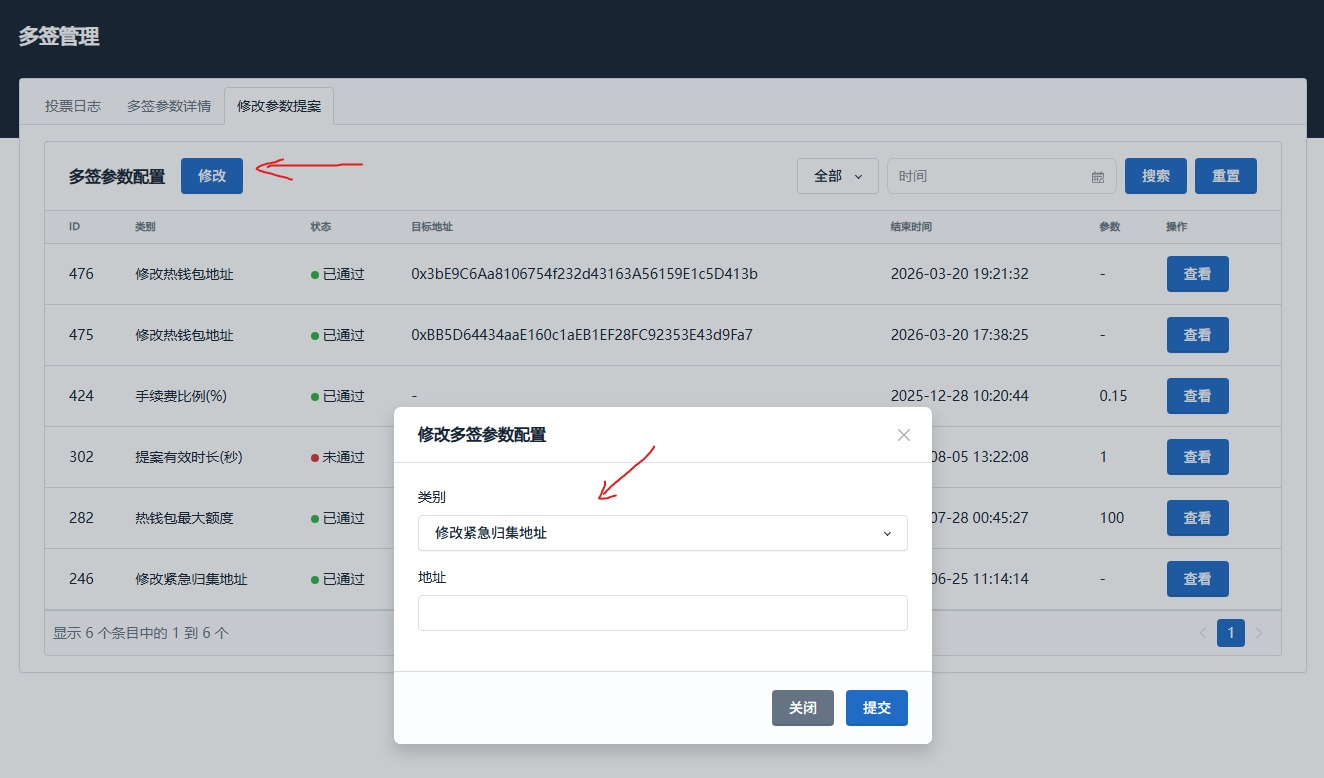Click the blue 修改 button
This screenshot has width=1324, height=778.
212,176
